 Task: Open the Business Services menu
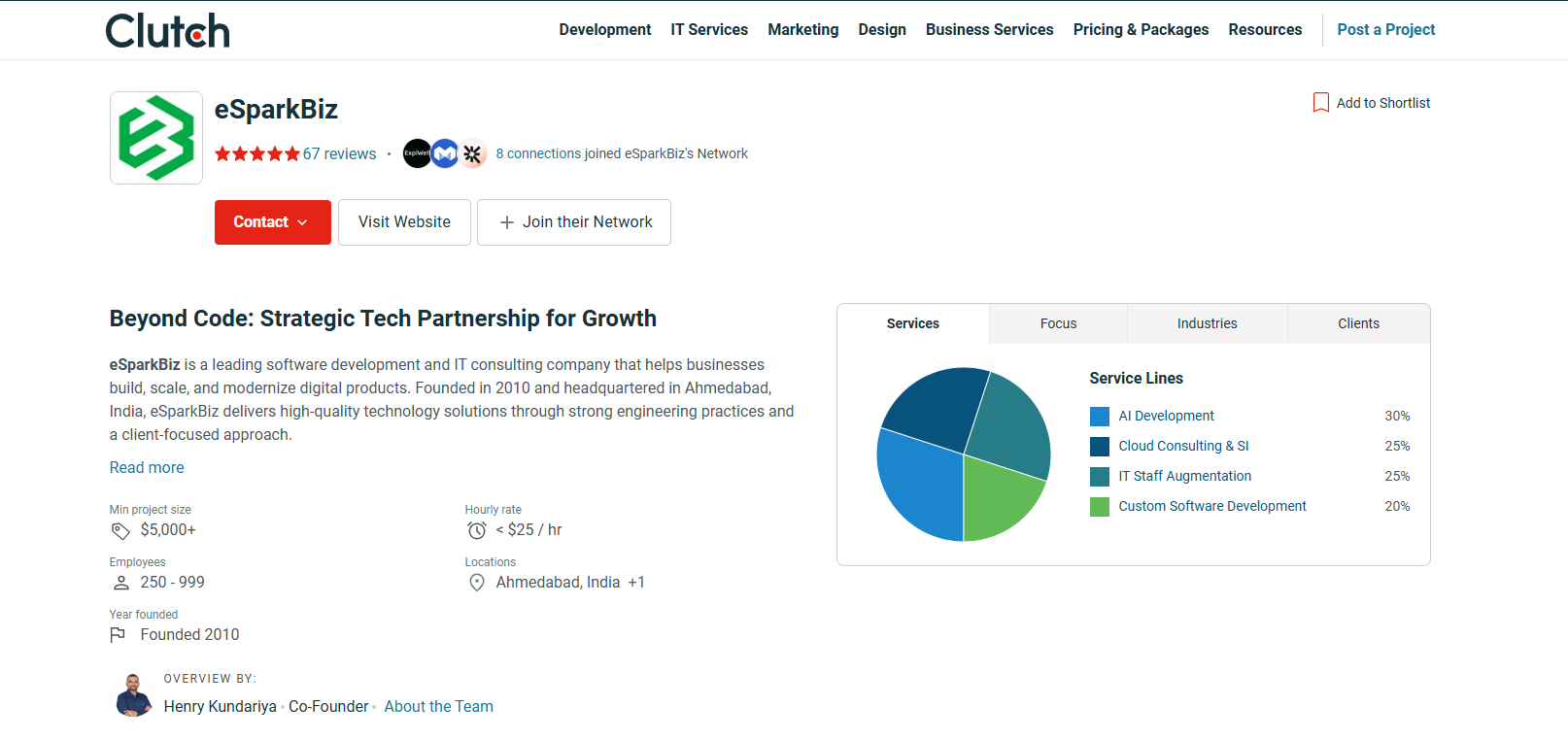pyautogui.click(x=990, y=30)
